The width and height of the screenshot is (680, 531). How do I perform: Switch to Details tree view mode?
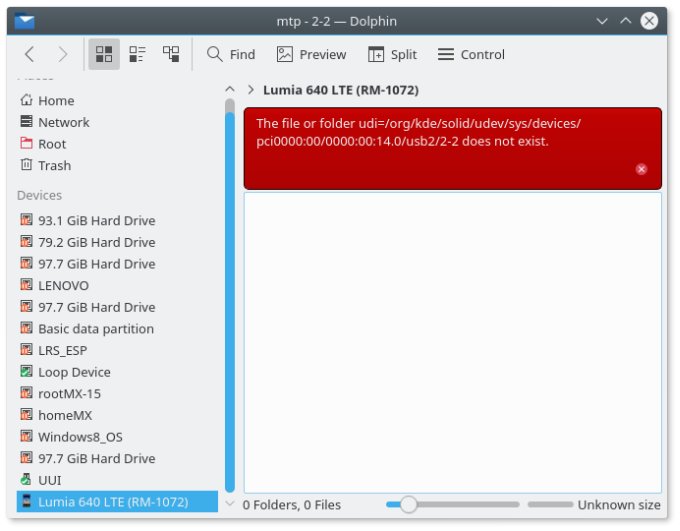pyautogui.click(x=171, y=54)
